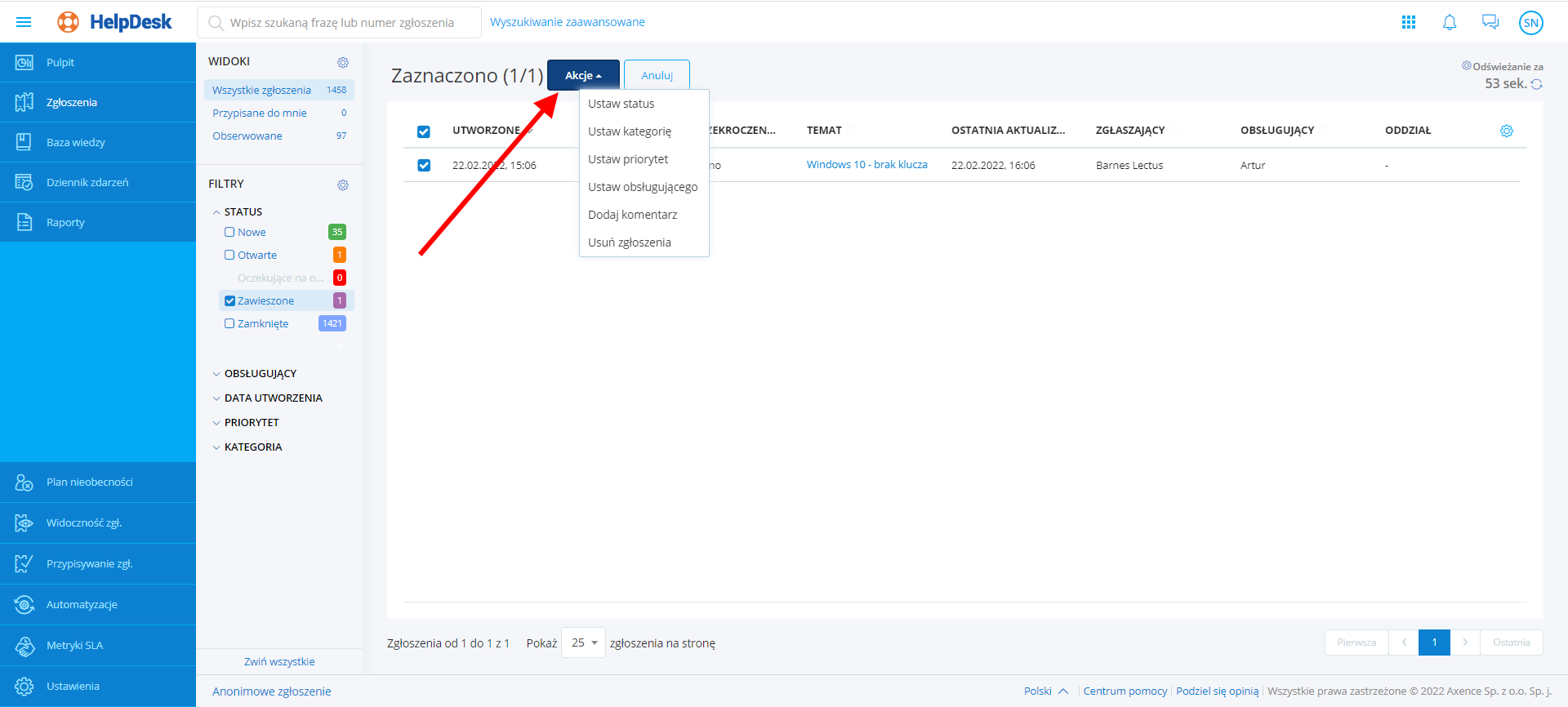This screenshot has width=1568, height=707.
Task: Open the apps grid icon
Action: click(1409, 22)
